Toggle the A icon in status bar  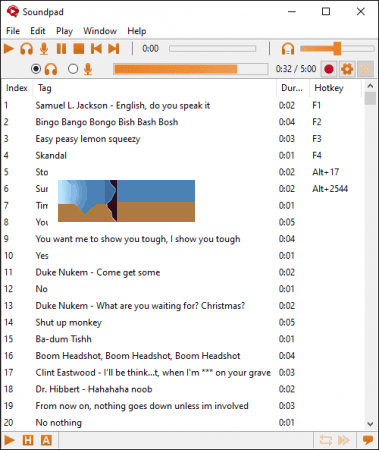click(46, 440)
